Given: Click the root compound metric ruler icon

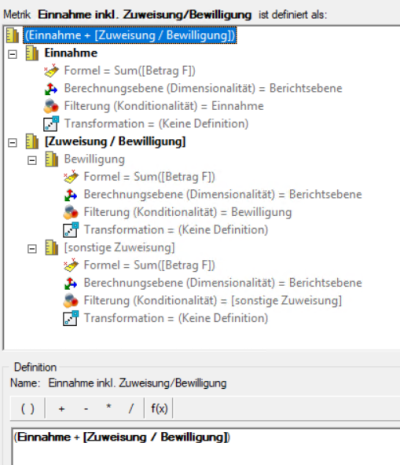Looking at the screenshot, I should click(x=13, y=35).
